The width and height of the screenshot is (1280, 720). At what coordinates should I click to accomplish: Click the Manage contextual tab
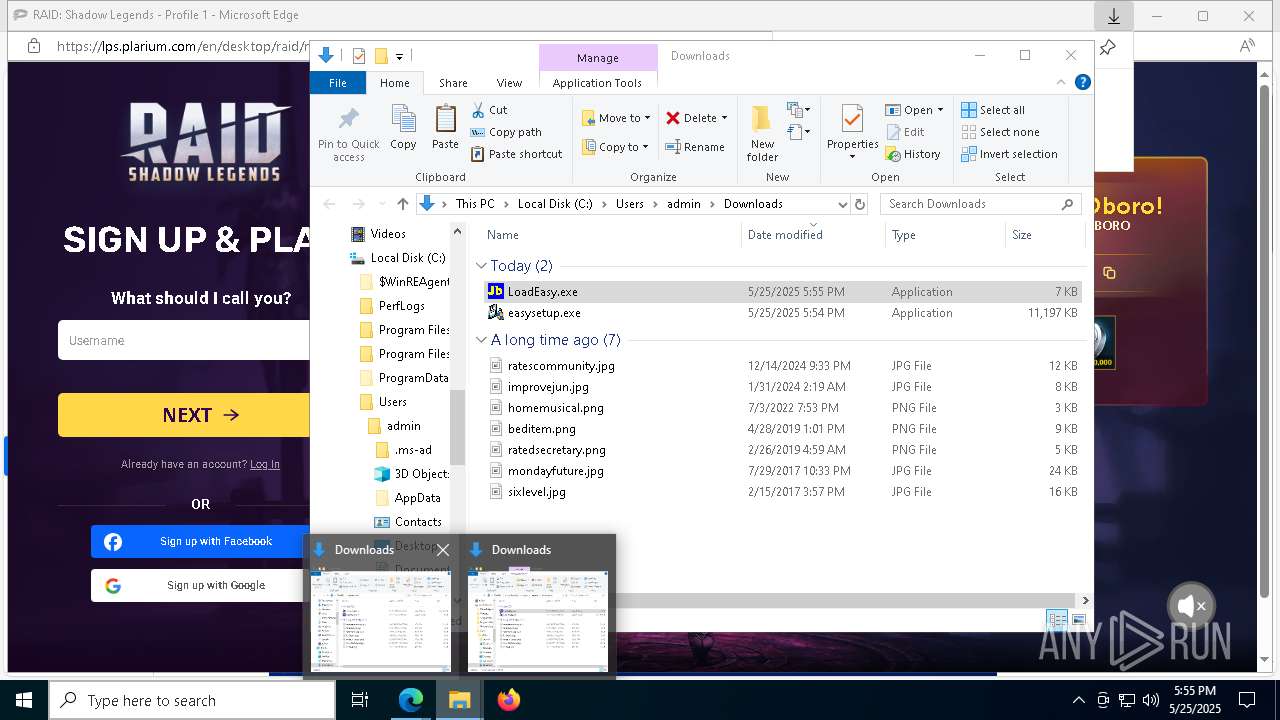[x=597, y=58]
